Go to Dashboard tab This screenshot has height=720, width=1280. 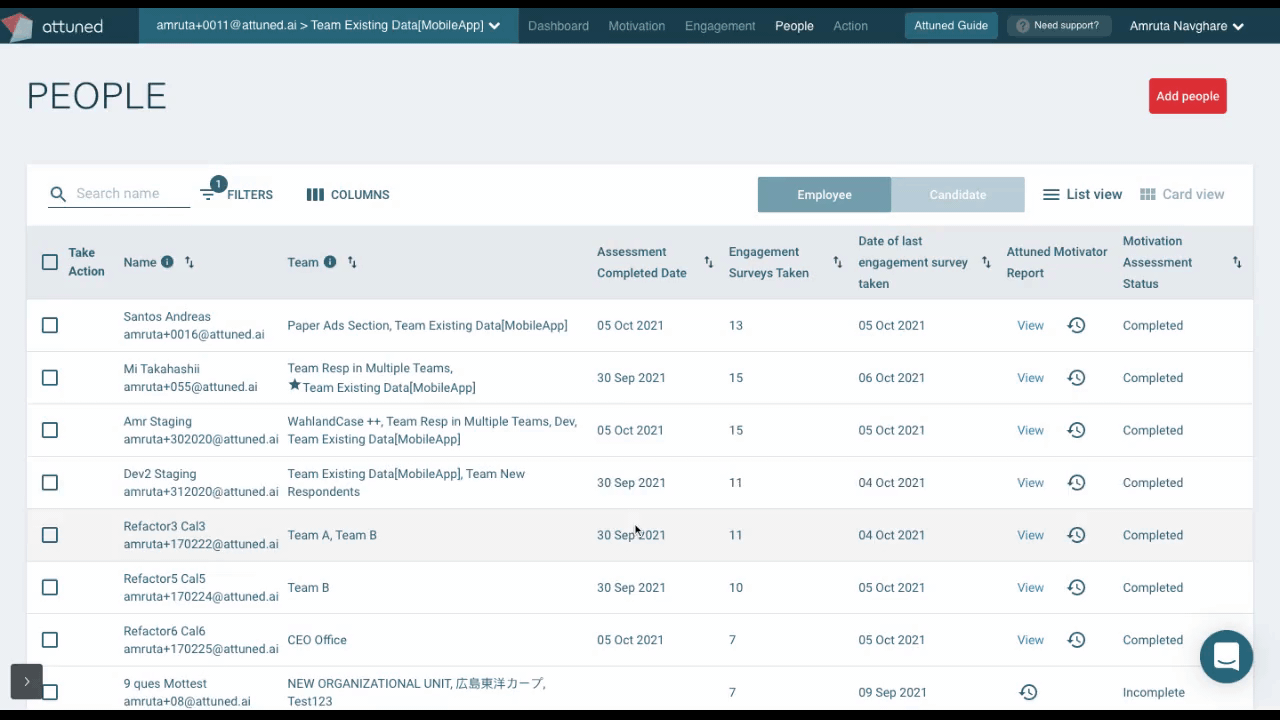[x=558, y=26]
